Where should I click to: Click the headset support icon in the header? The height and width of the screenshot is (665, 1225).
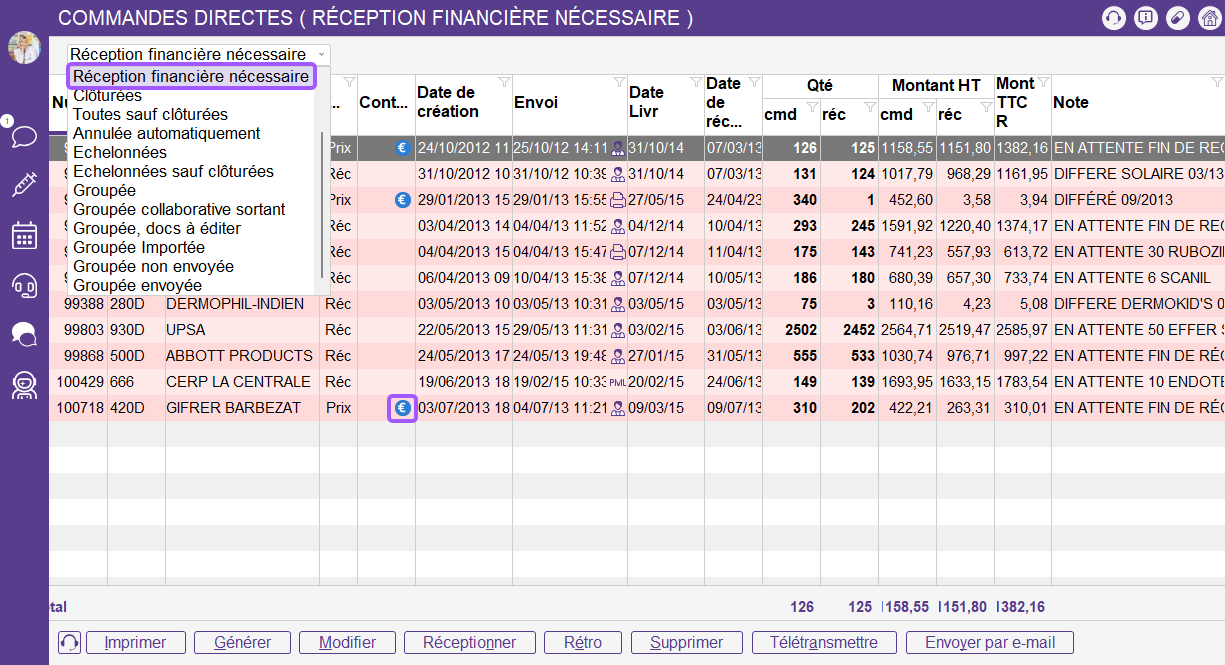click(x=1113, y=18)
